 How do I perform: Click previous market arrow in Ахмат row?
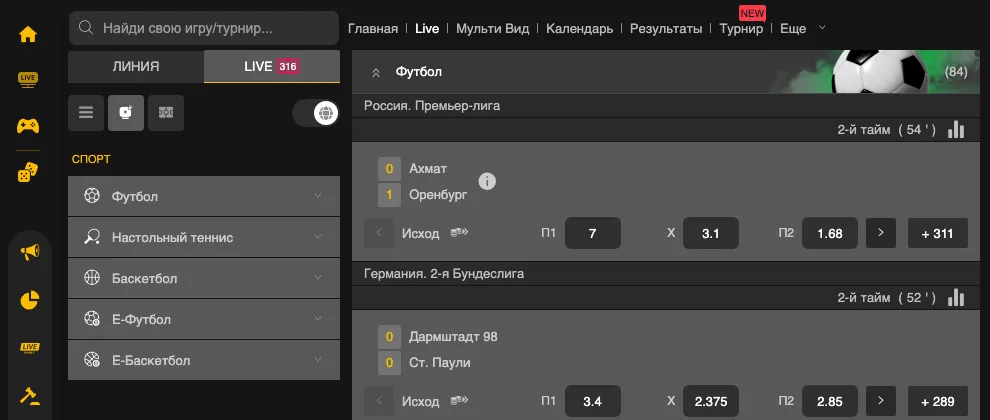(379, 233)
